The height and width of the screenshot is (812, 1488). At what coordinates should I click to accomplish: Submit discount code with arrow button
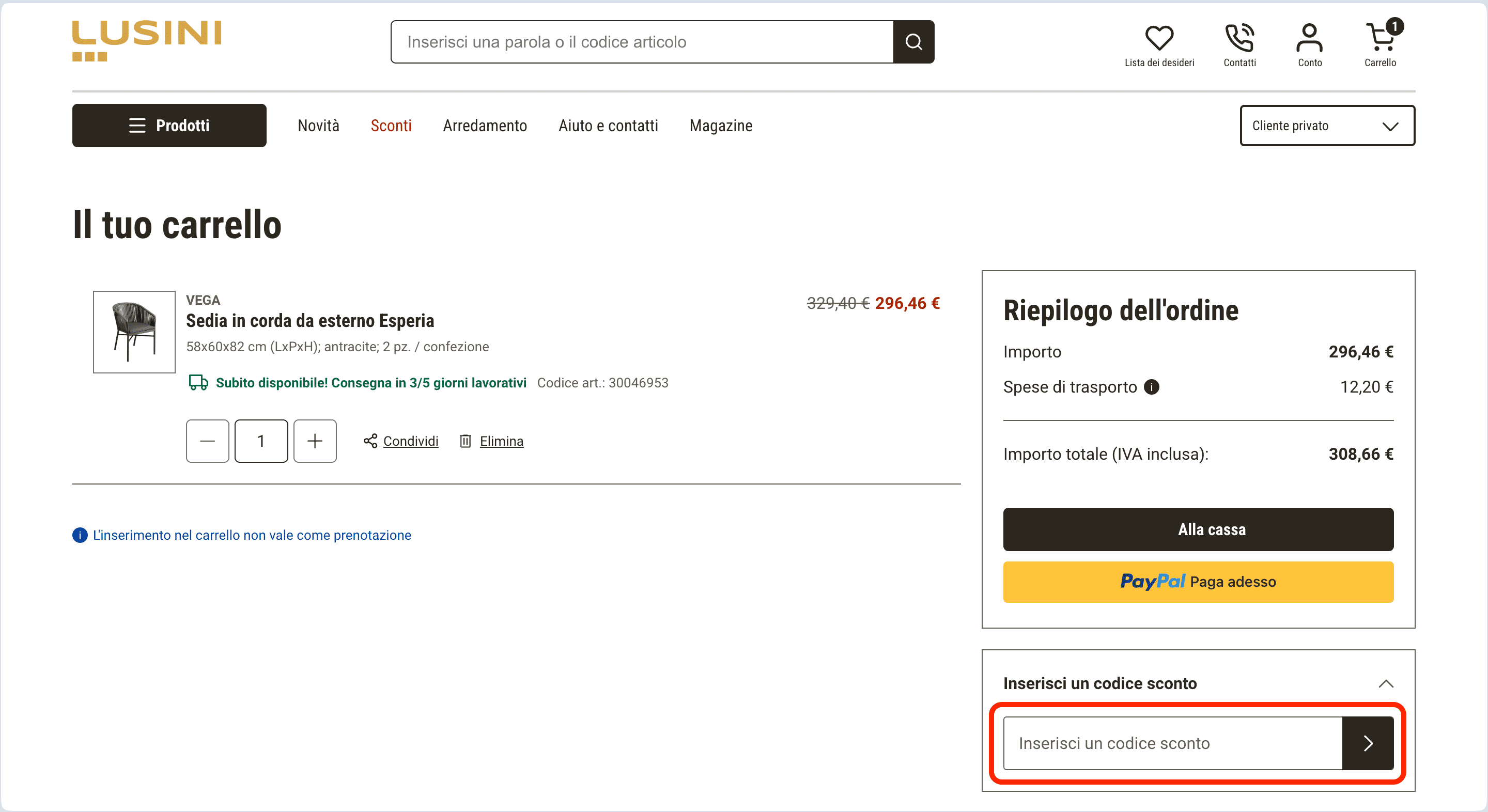pos(1367,743)
